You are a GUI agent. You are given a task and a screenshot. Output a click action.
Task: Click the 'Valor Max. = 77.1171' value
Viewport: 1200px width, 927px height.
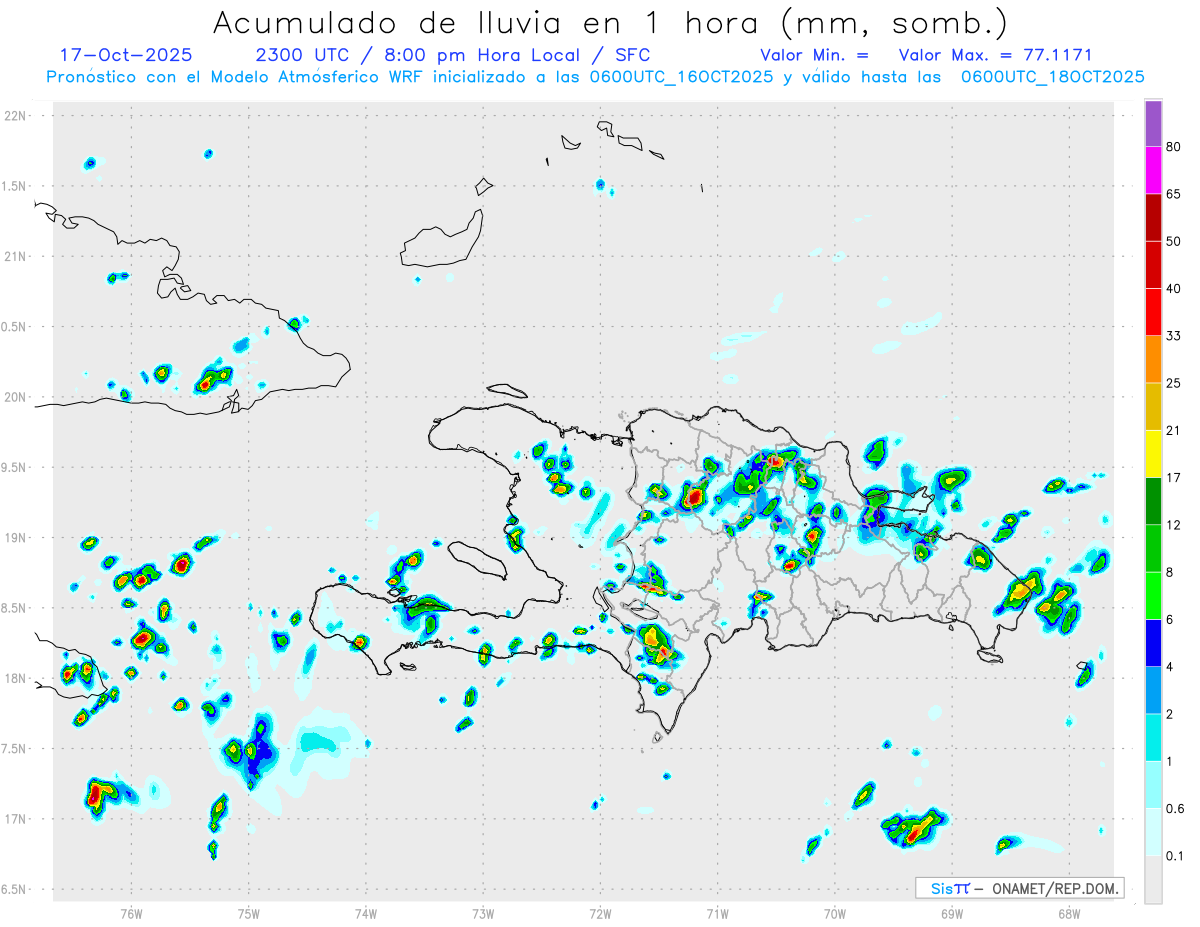click(995, 56)
